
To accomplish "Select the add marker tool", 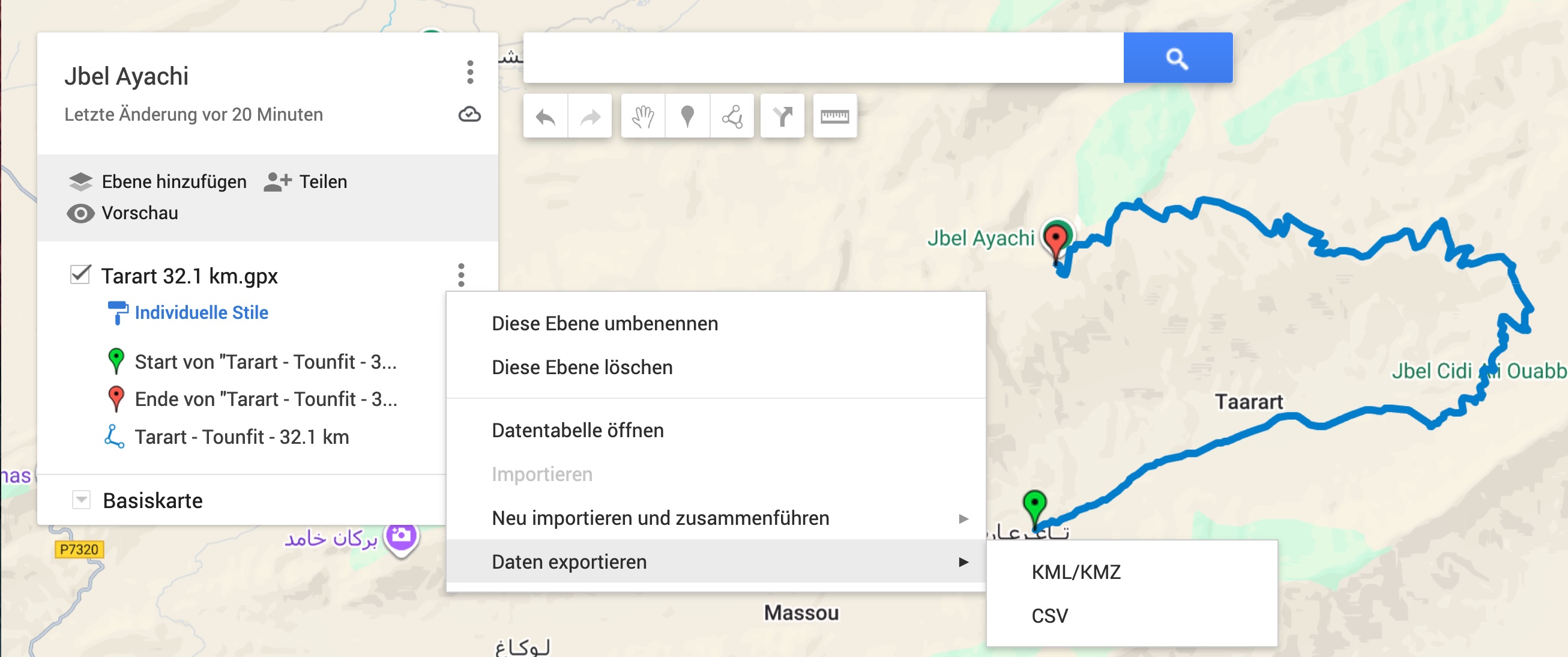I will coord(687,116).
